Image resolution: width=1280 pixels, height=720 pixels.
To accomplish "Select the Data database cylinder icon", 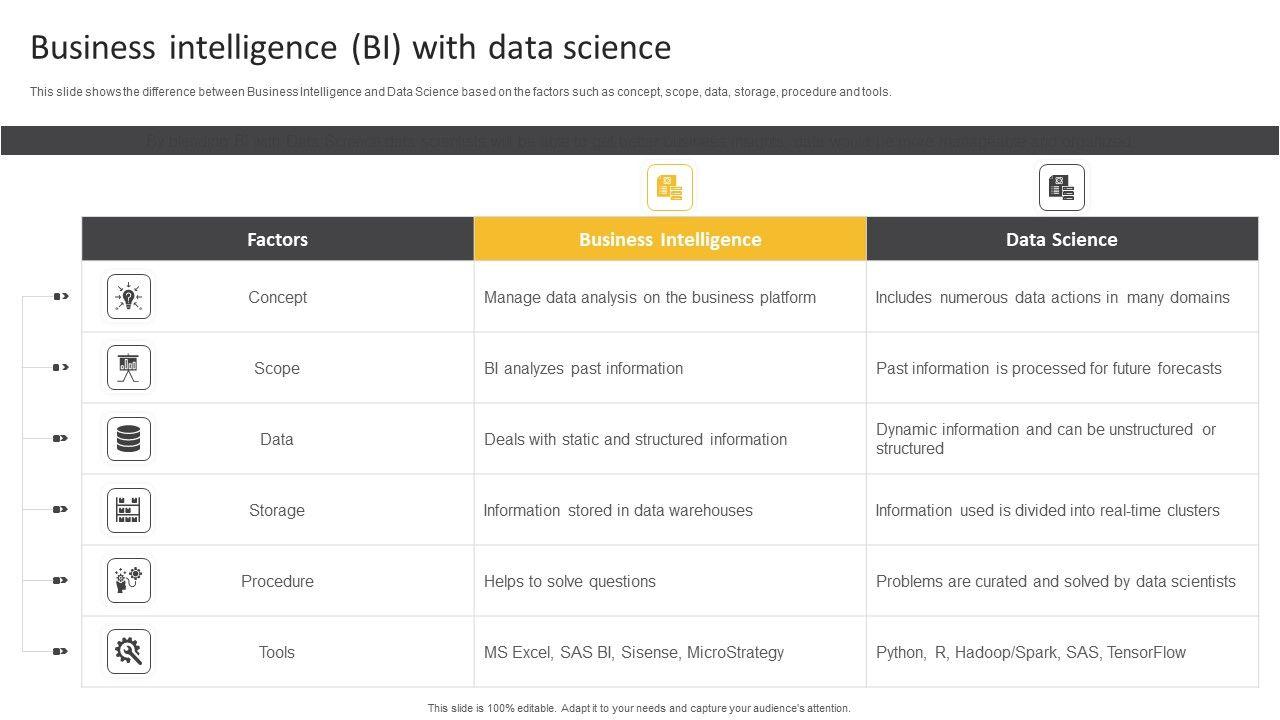I will point(129,439).
